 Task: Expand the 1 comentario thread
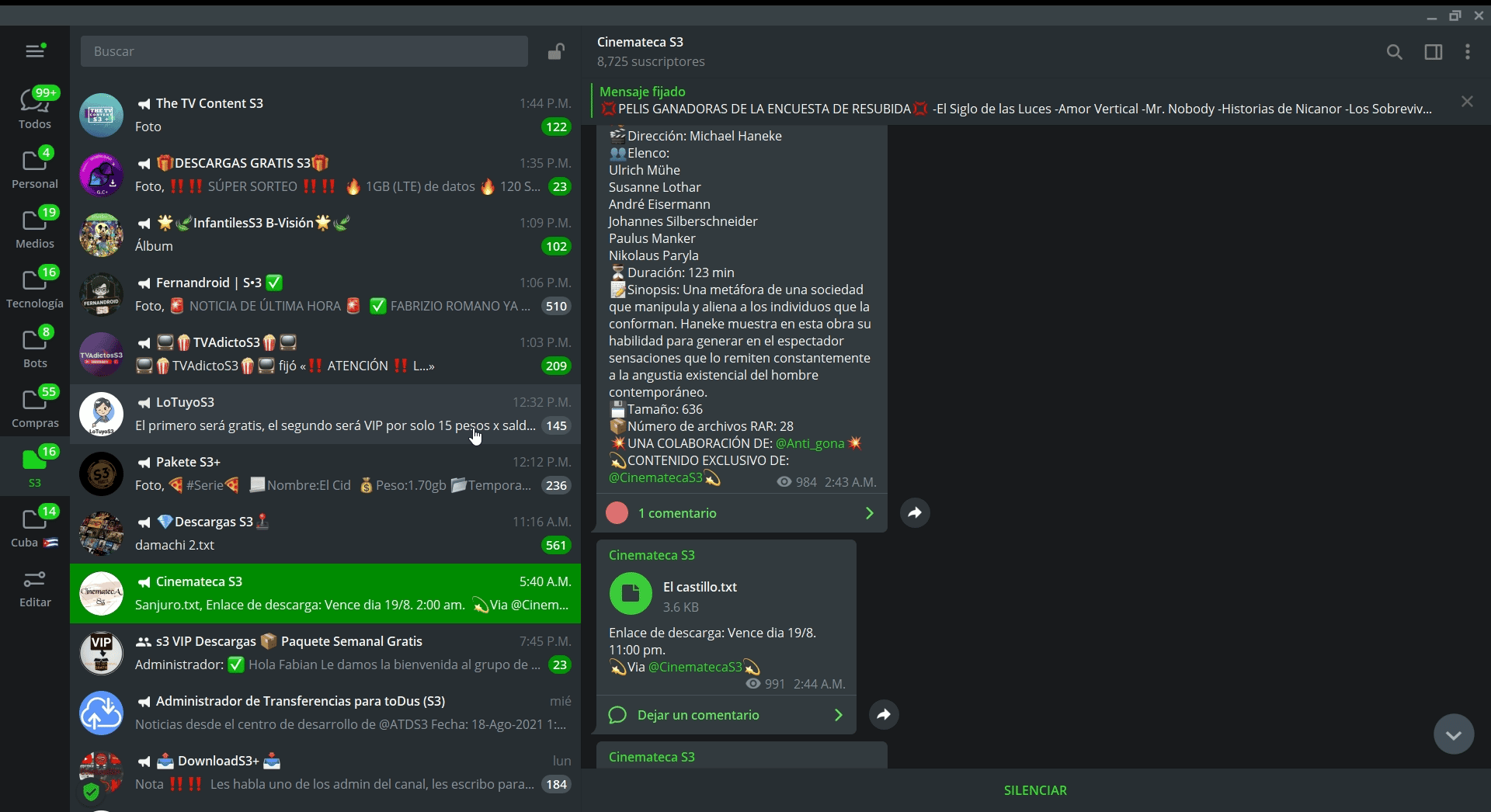741,513
